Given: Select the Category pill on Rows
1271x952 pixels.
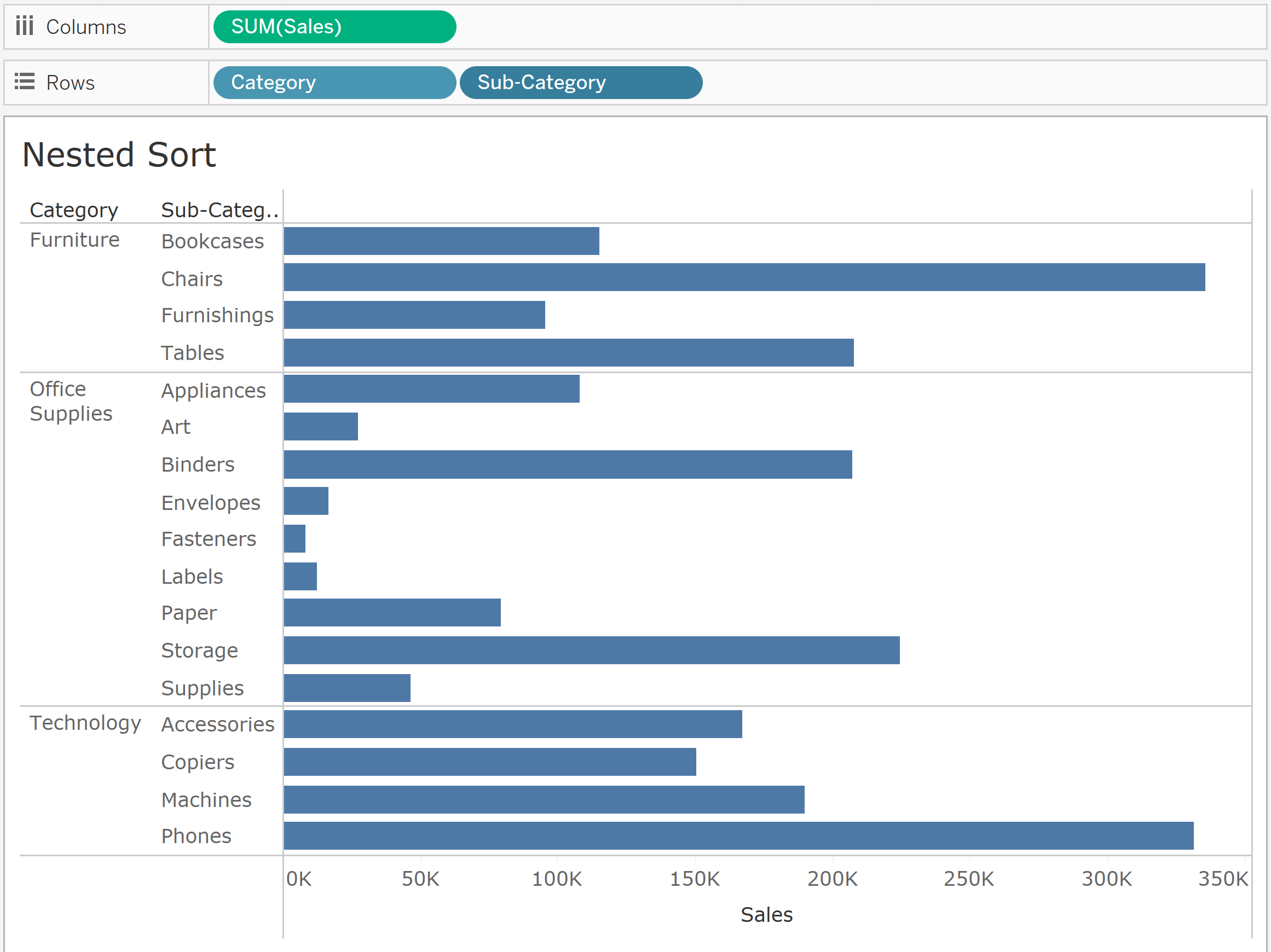Looking at the screenshot, I should click(334, 82).
